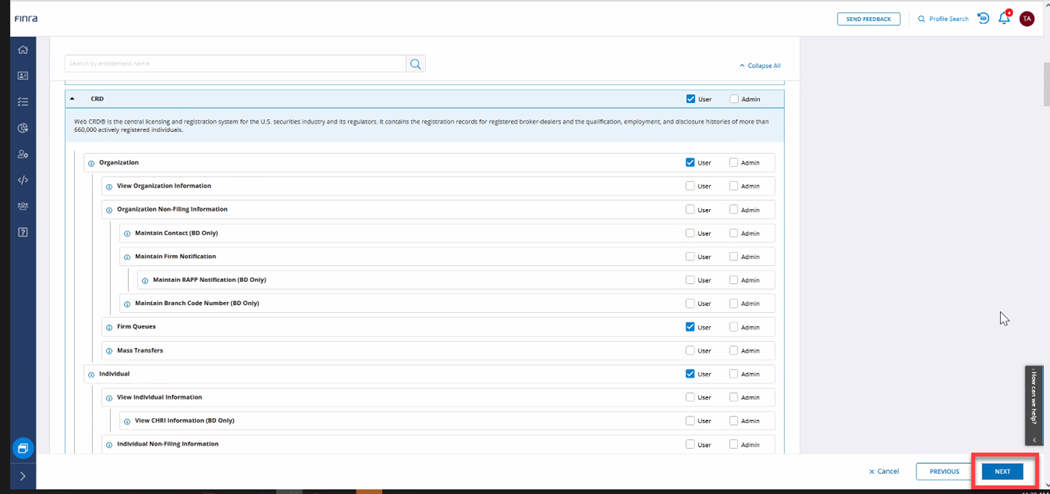The width and height of the screenshot is (1050, 494).
Task: Open the Home icon in the sidebar
Action: pos(23,50)
